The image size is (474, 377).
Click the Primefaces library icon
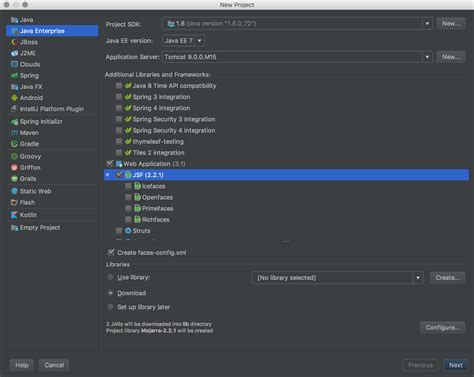137,208
